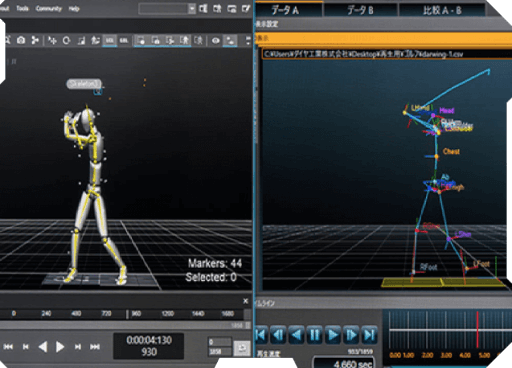Step forward a frame in the right blue player
The height and width of the screenshot is (368, 512).
pyautogui.click(x=351, y=335)
